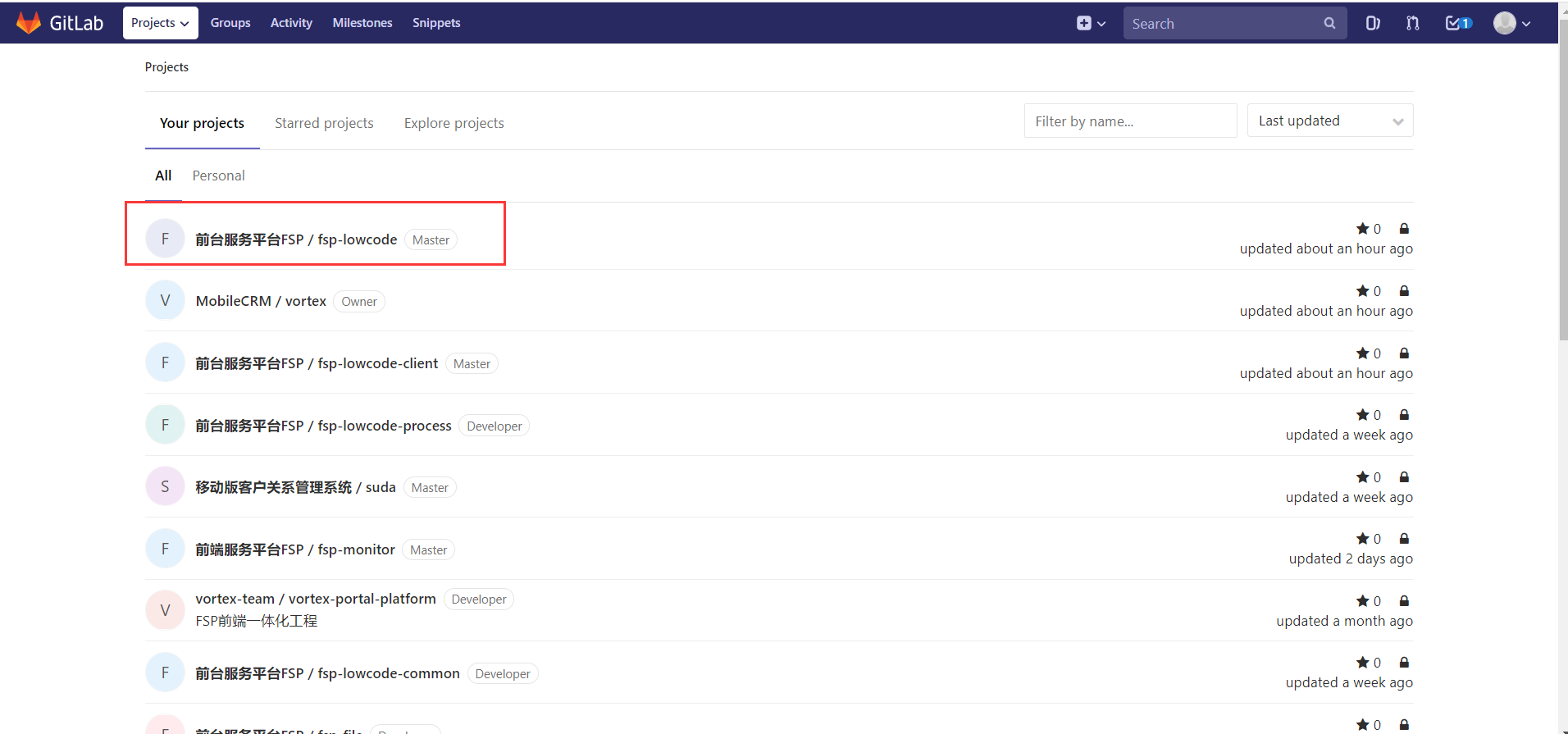Click the V avatar of vortex-portal-platform
Image resolution: width=1568 pixels, height=734 pixels.
tap(165, 610)
